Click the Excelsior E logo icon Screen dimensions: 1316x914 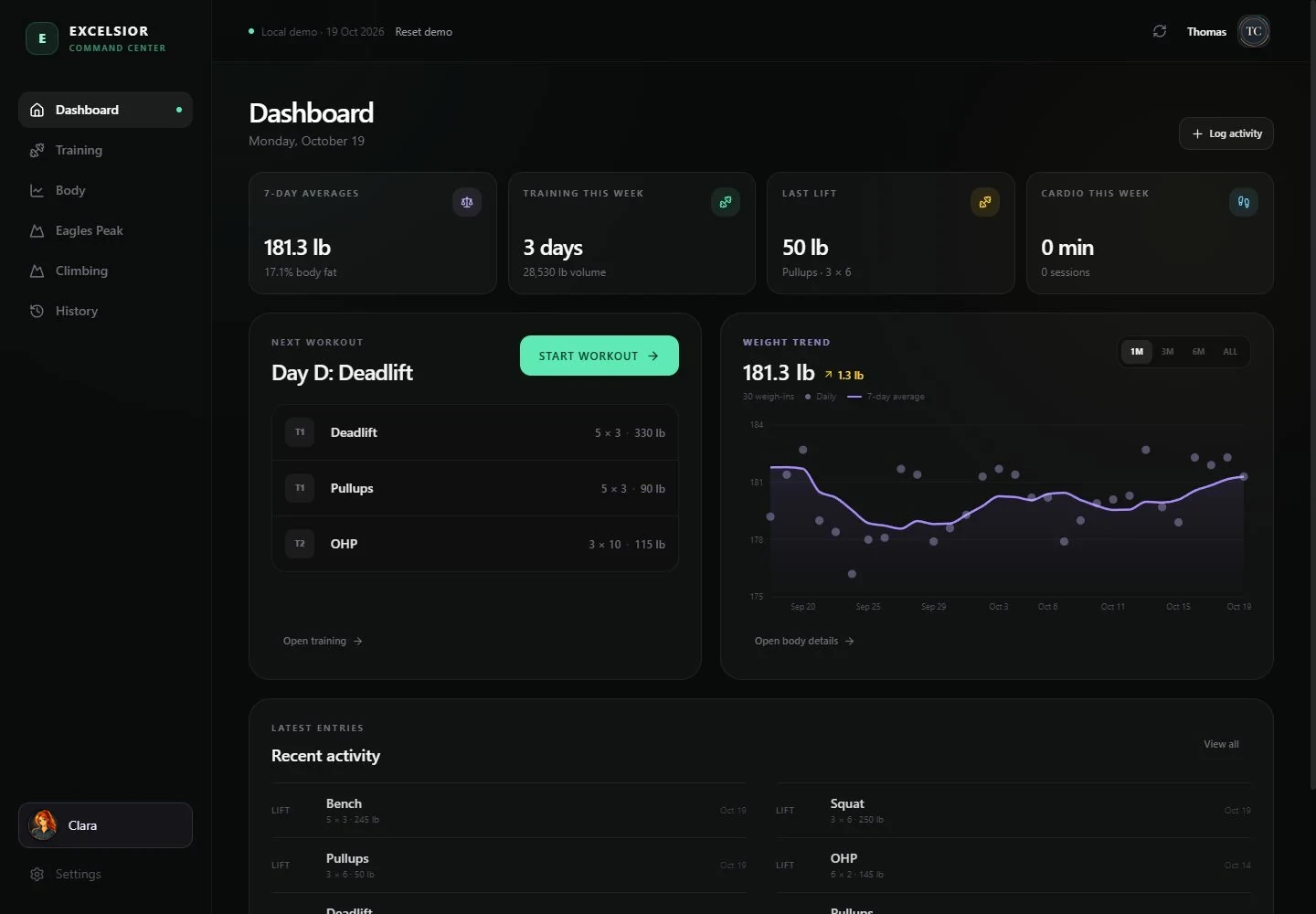tap(42, 38)
